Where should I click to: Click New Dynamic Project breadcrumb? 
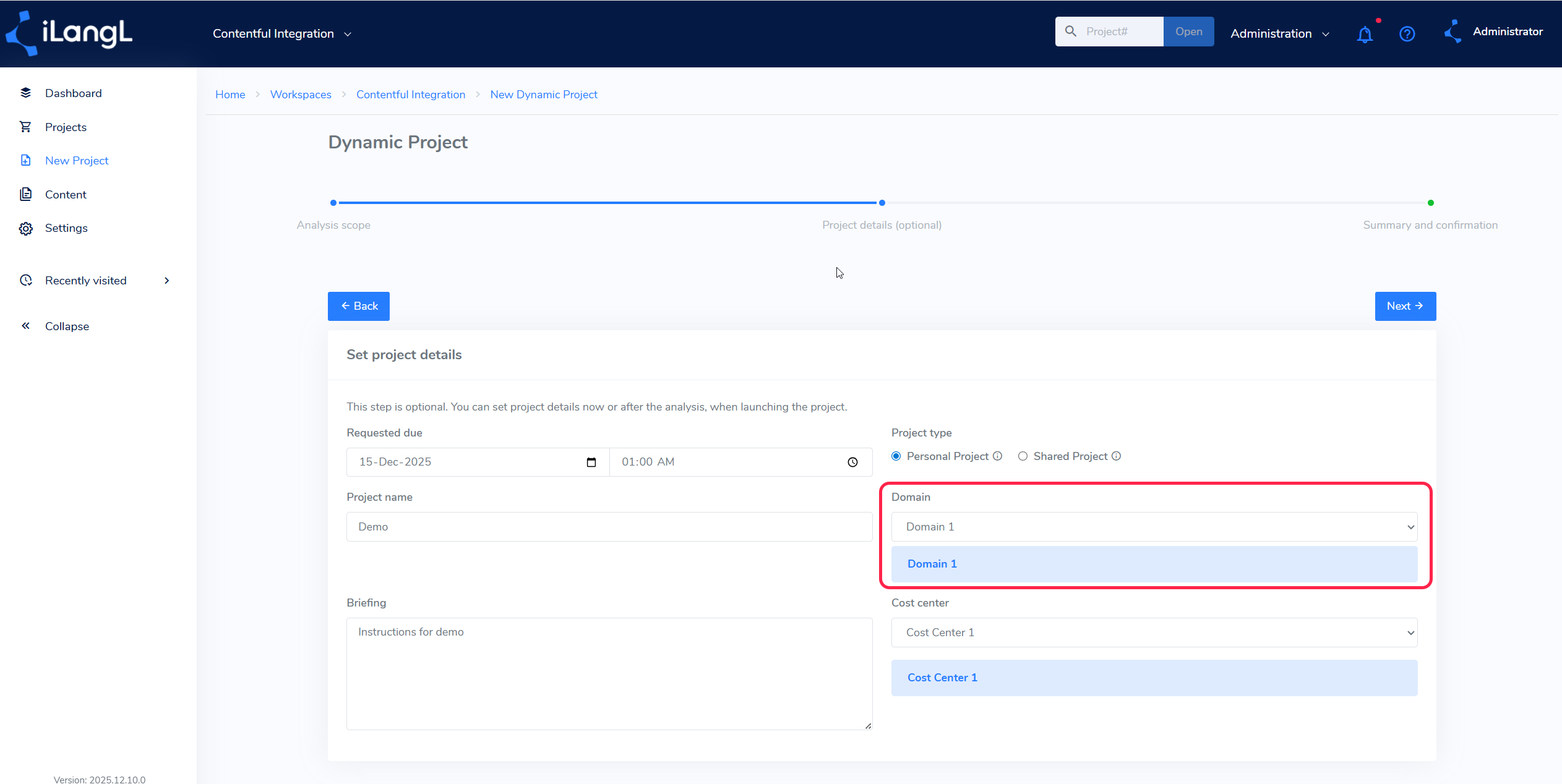[544, 95]
